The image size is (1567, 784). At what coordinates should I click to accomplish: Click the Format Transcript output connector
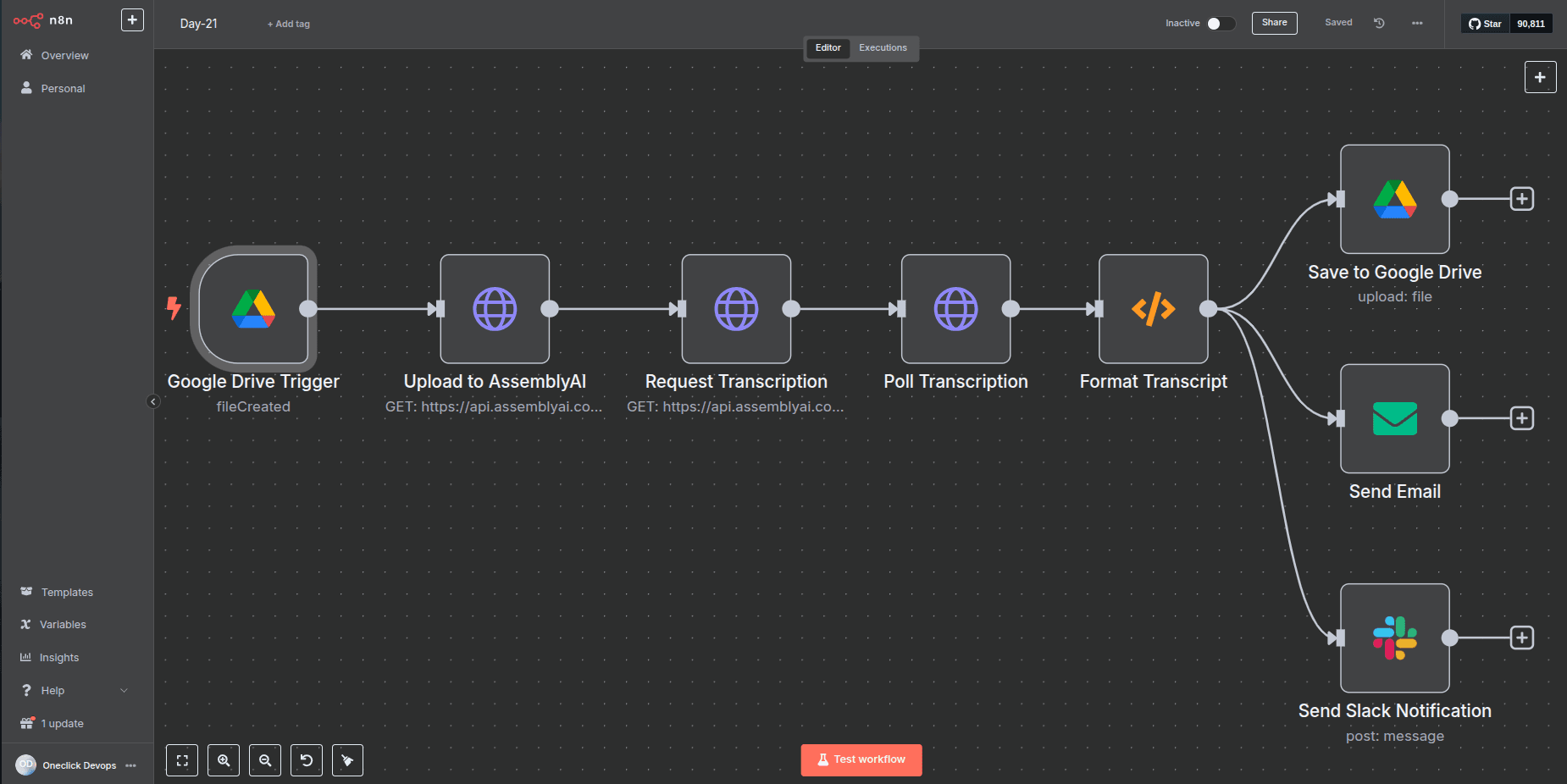[x=1209, y=309]
